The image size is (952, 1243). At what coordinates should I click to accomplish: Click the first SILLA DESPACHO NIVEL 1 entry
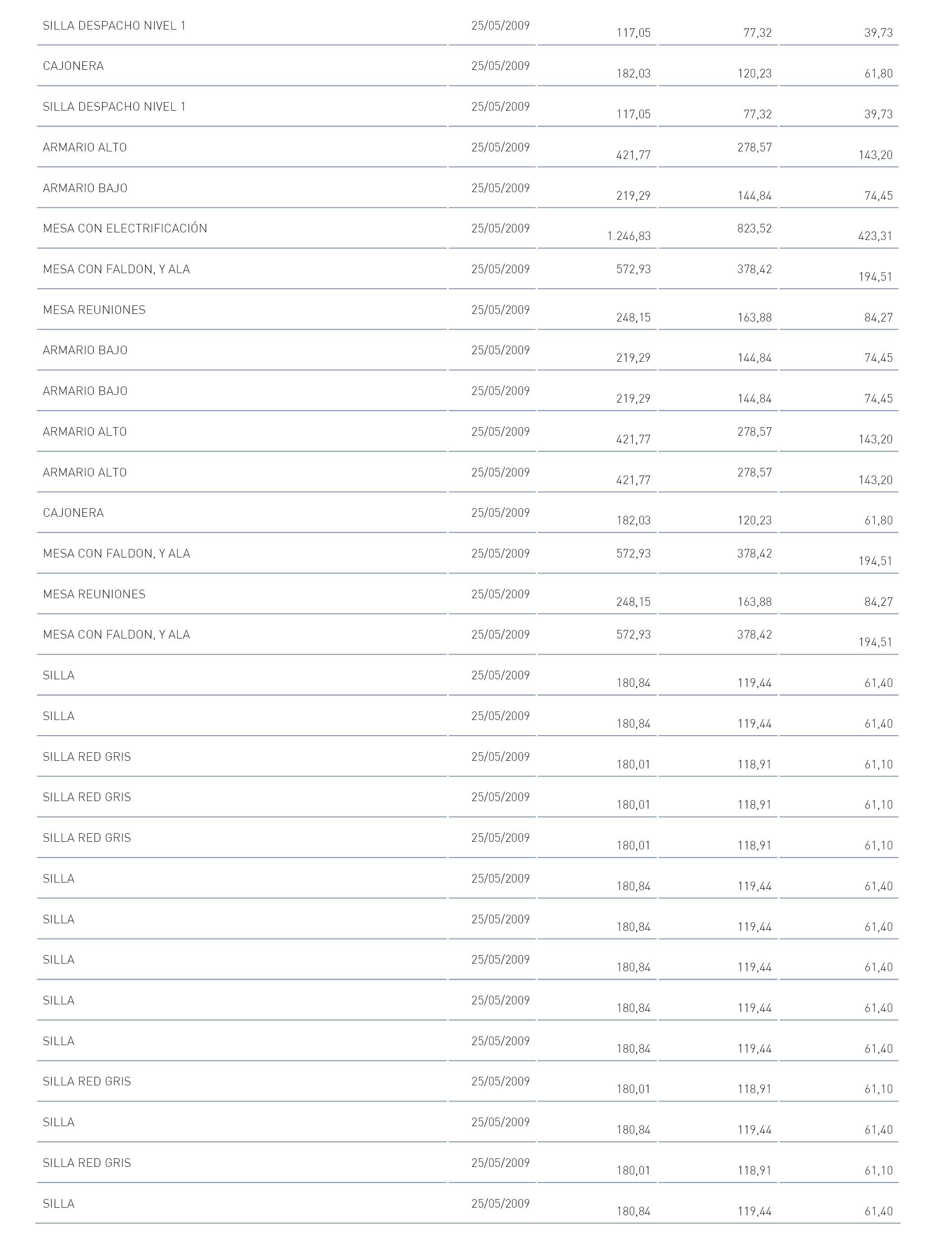114,26
